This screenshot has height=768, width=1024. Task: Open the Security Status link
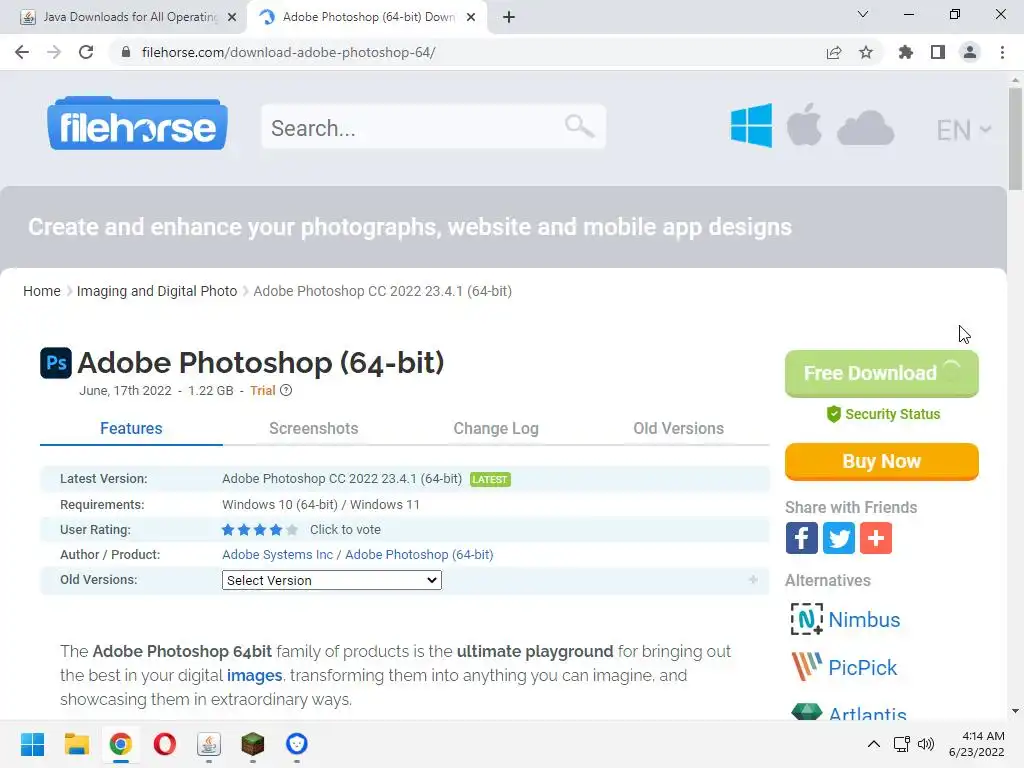(883, 414)
